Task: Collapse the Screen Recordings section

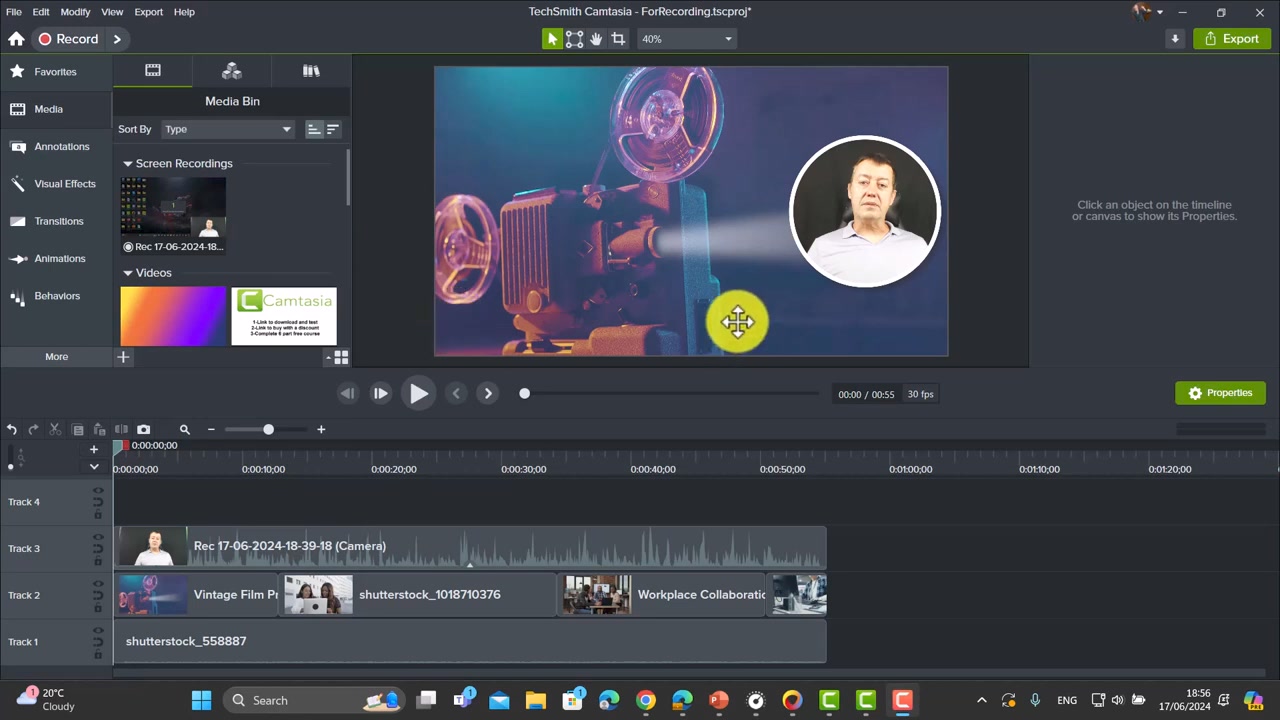Action: click(128, 164)
